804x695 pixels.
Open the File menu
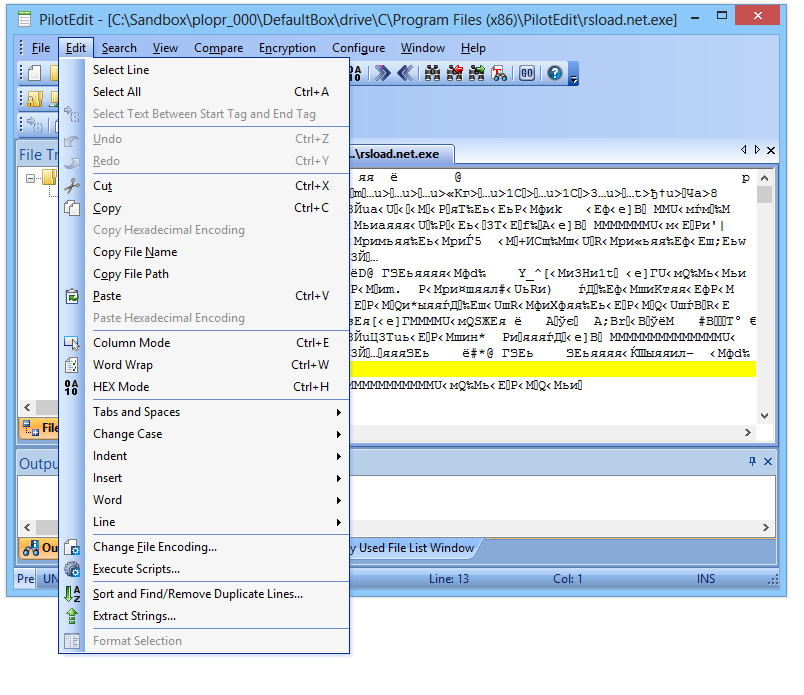click(x=41, y=48)
